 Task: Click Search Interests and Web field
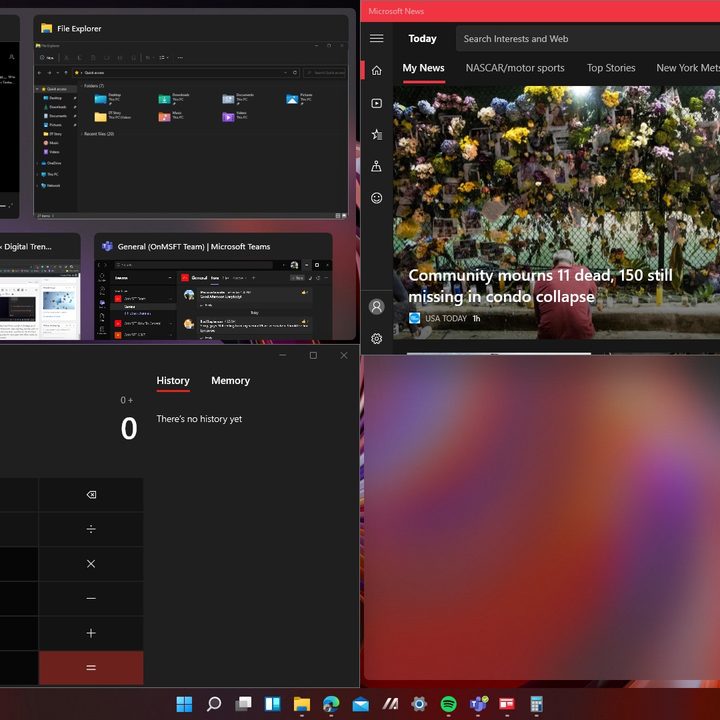coord(588,39)
